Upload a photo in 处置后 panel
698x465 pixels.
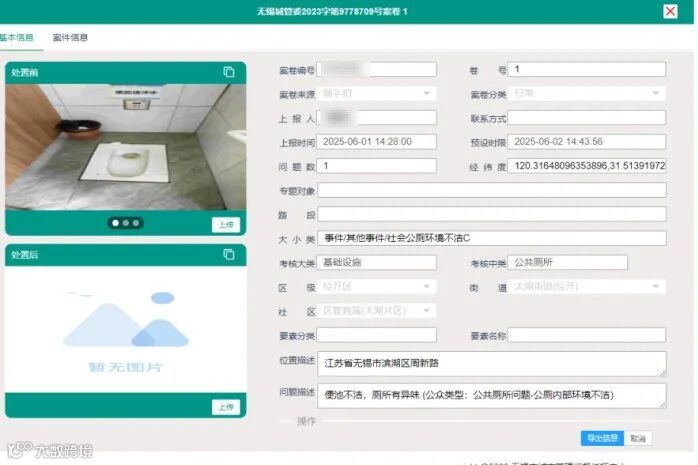click(x=226, y=407)
